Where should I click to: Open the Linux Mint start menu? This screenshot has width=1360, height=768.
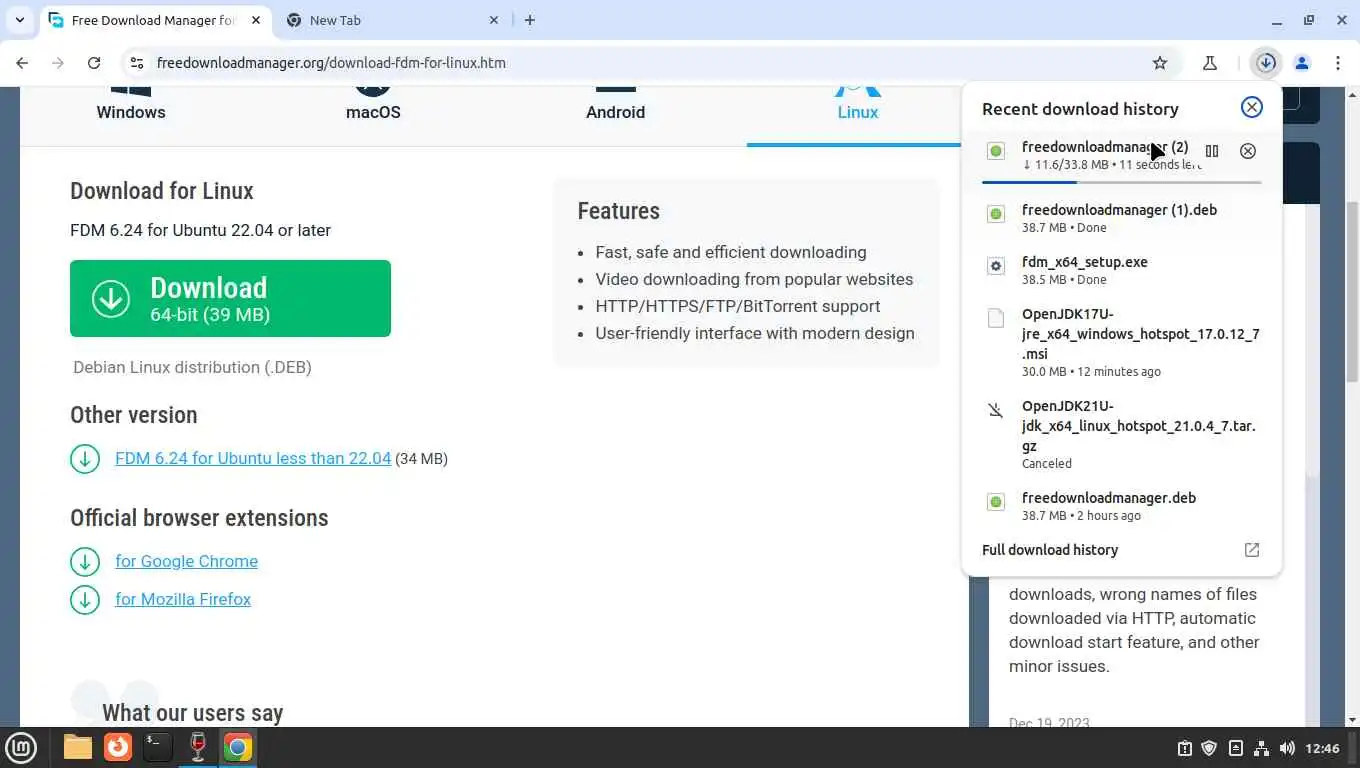(x=21, y=747)
